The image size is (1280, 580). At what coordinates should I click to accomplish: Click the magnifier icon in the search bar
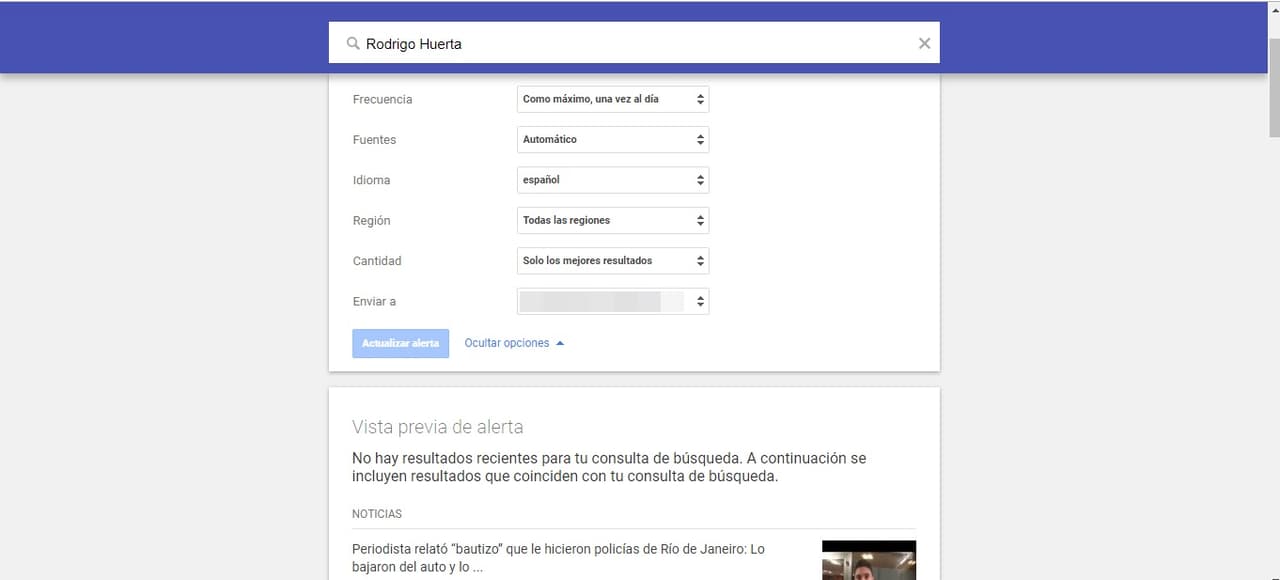click(x=352, y=44)
